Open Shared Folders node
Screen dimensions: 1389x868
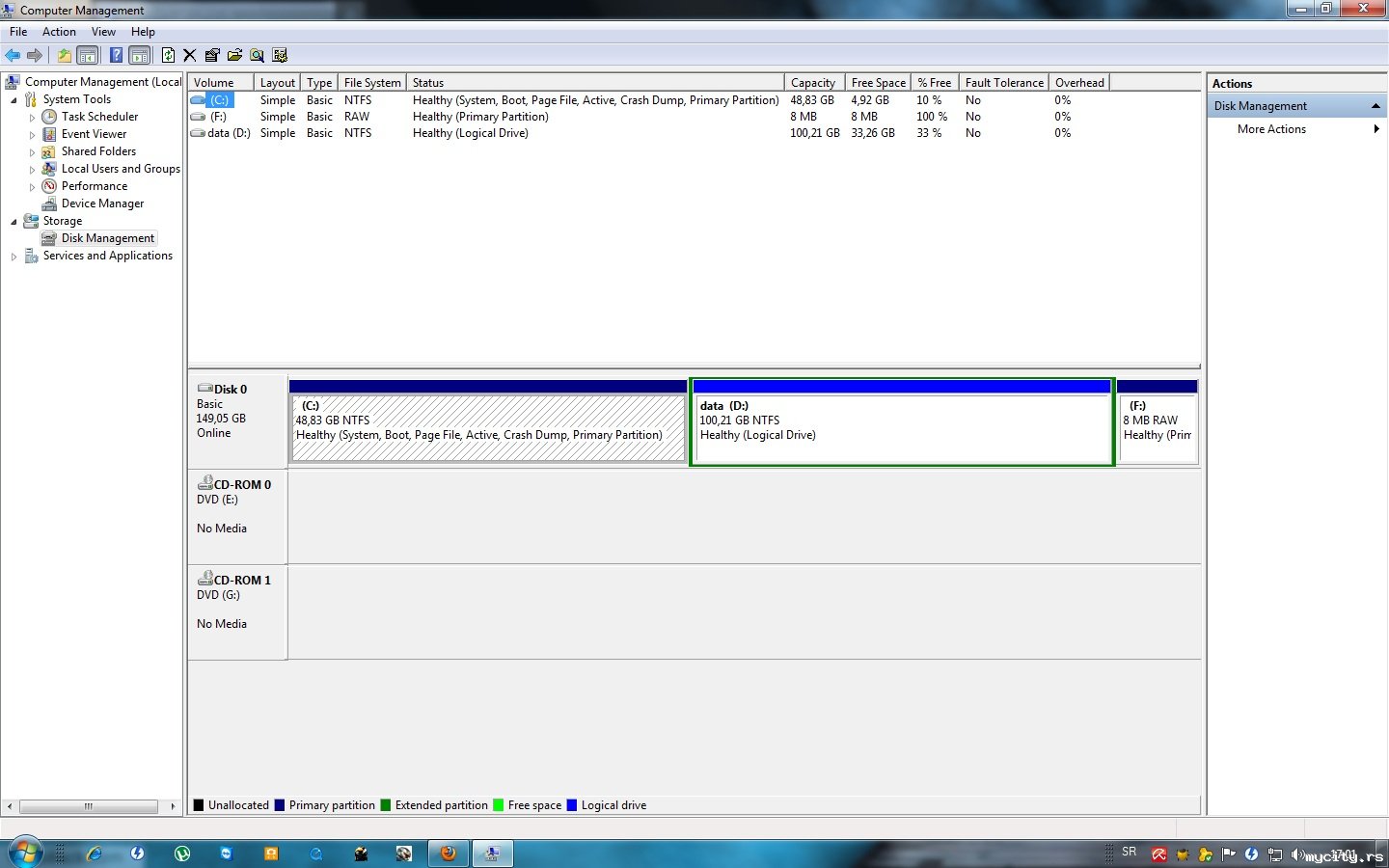click(98, 151)
